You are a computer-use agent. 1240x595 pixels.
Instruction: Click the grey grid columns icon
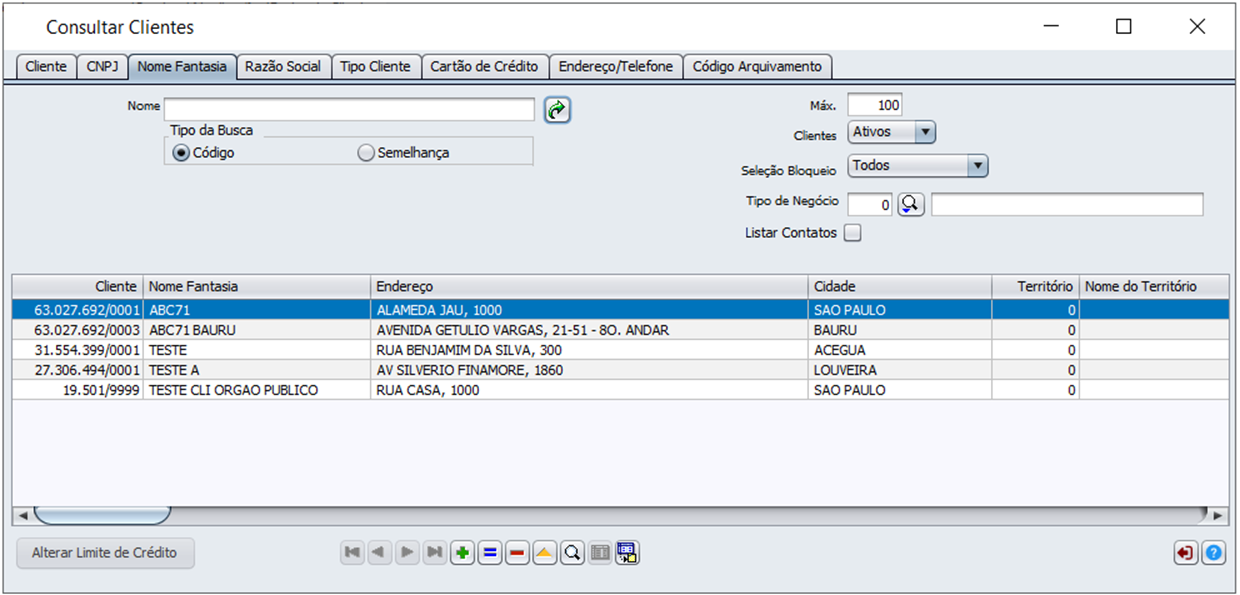[600, 553]
